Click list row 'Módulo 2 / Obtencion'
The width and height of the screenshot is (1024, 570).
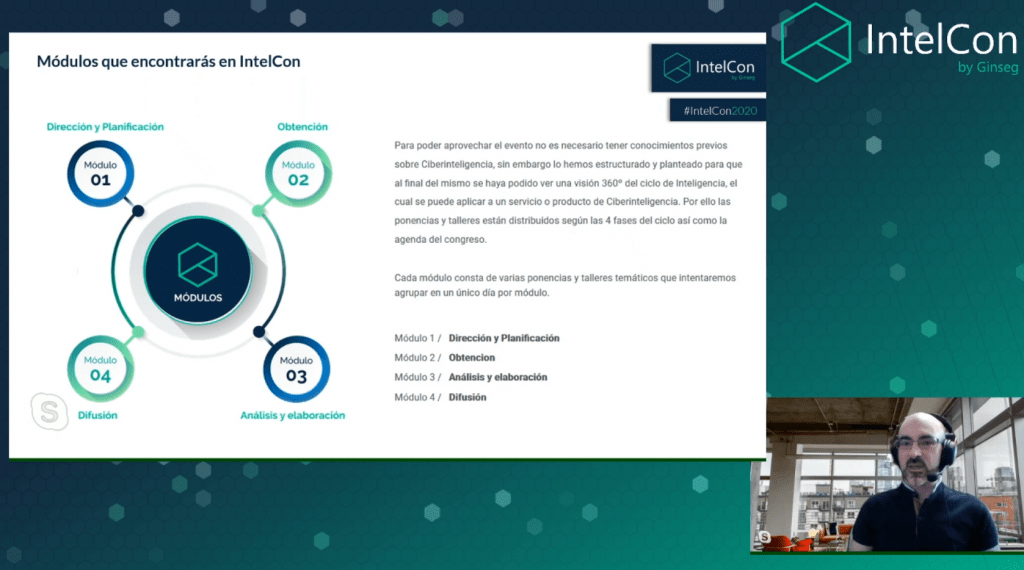[445, 358]
